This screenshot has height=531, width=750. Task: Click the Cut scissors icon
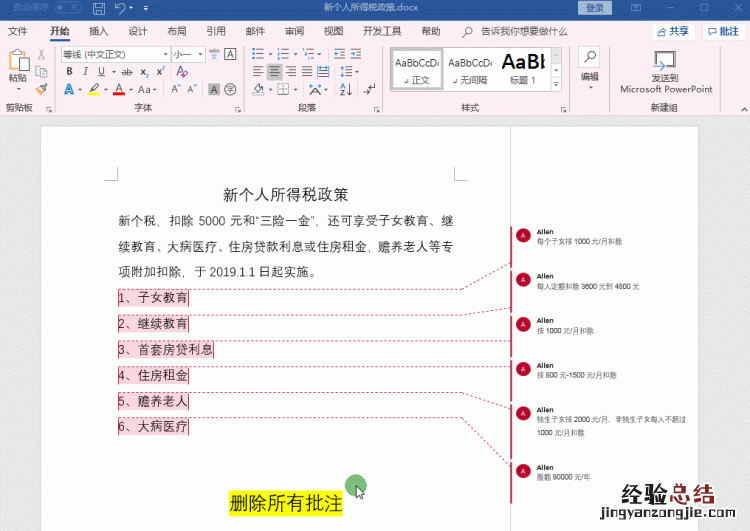pos(42,54)
